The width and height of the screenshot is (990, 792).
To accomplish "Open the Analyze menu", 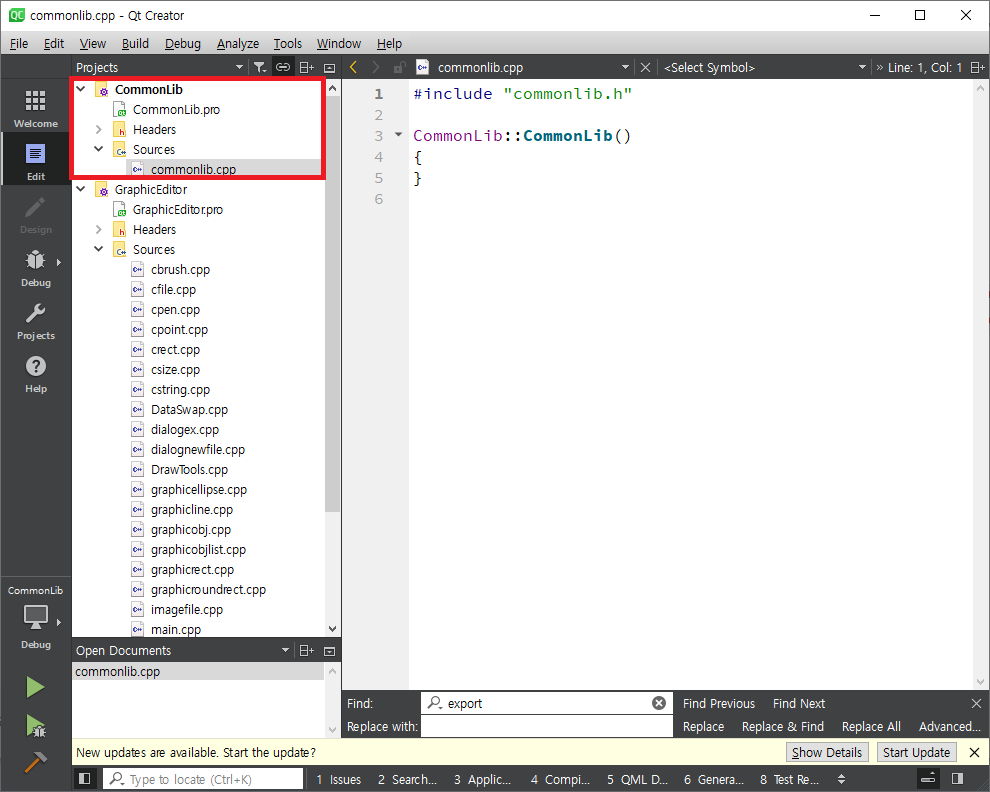I will [x=238, y=44].
